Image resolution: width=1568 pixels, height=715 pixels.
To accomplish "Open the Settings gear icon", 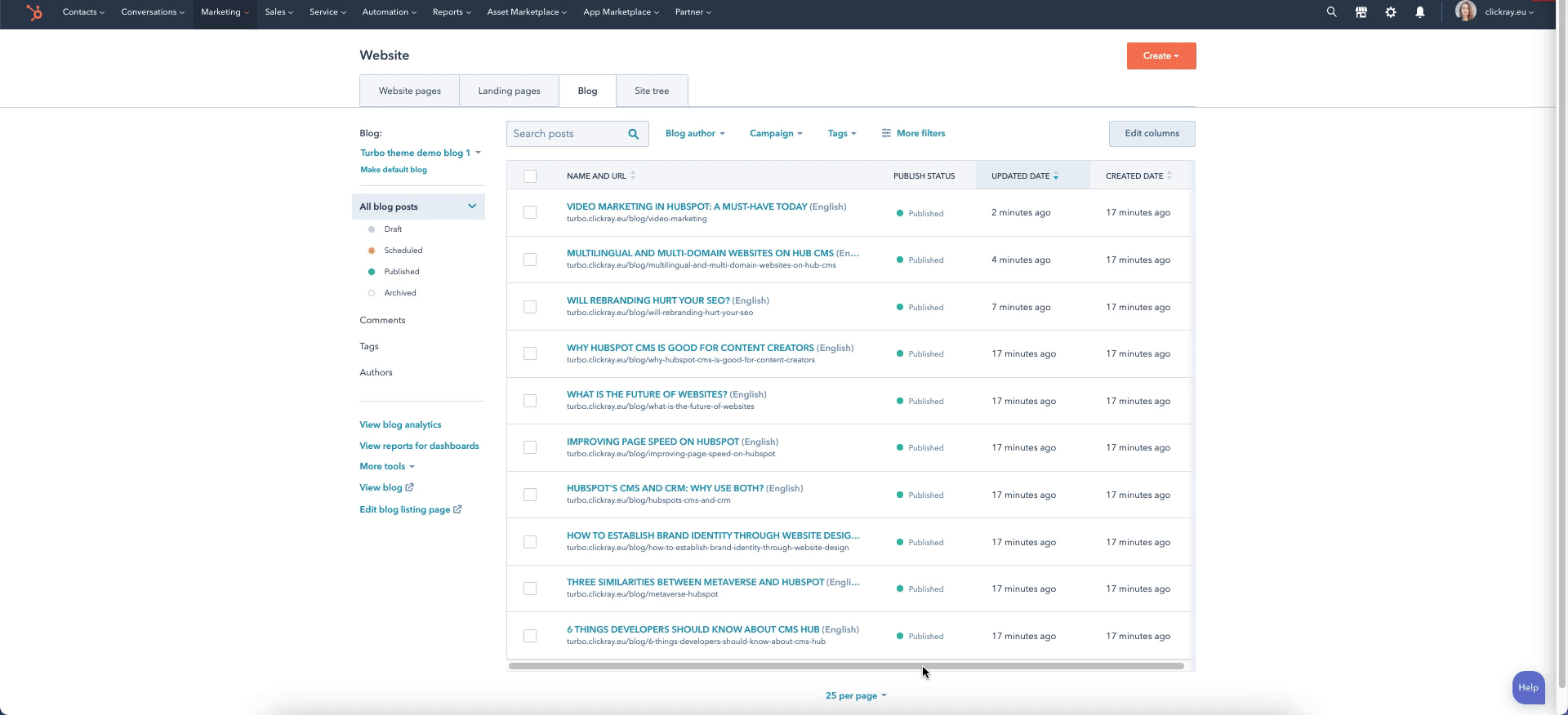I will click(x=1390, y=12).
